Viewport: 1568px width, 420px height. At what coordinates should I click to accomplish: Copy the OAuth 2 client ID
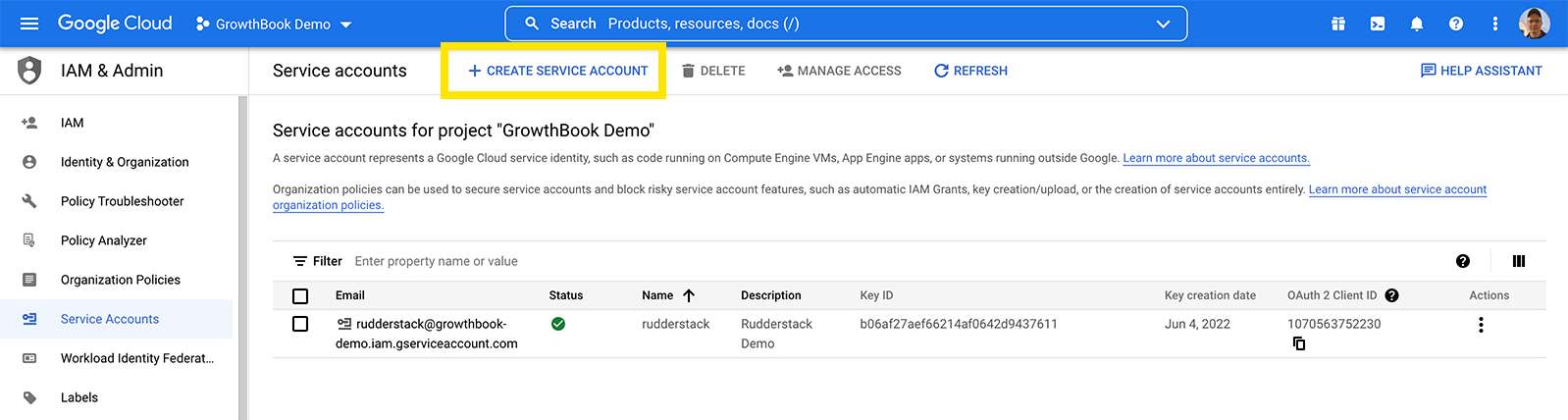click(x=1299, y=343)
